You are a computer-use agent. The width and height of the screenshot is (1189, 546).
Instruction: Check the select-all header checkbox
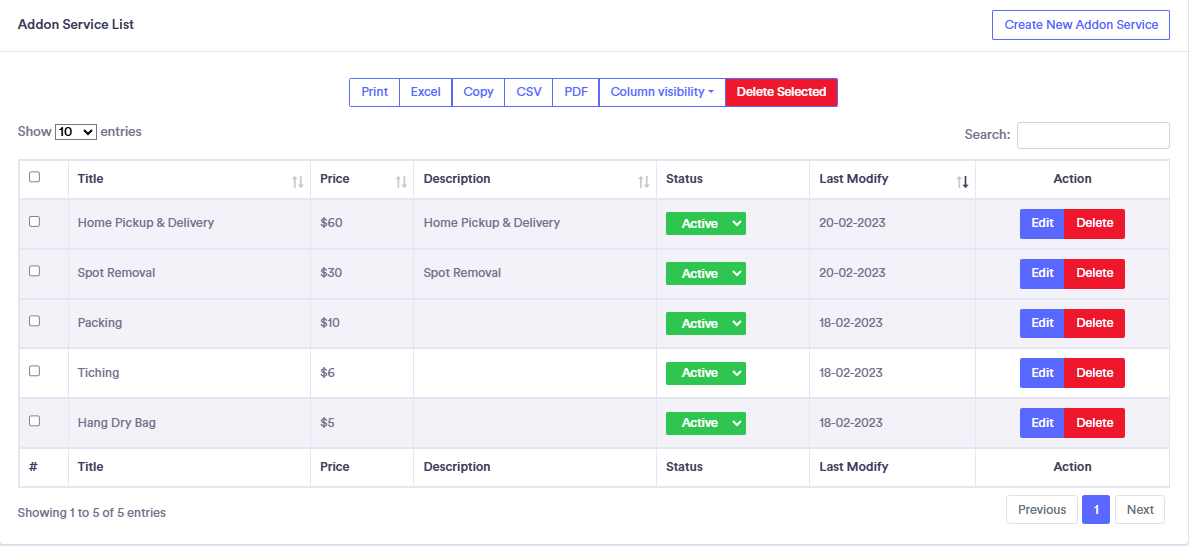point(35,177)
